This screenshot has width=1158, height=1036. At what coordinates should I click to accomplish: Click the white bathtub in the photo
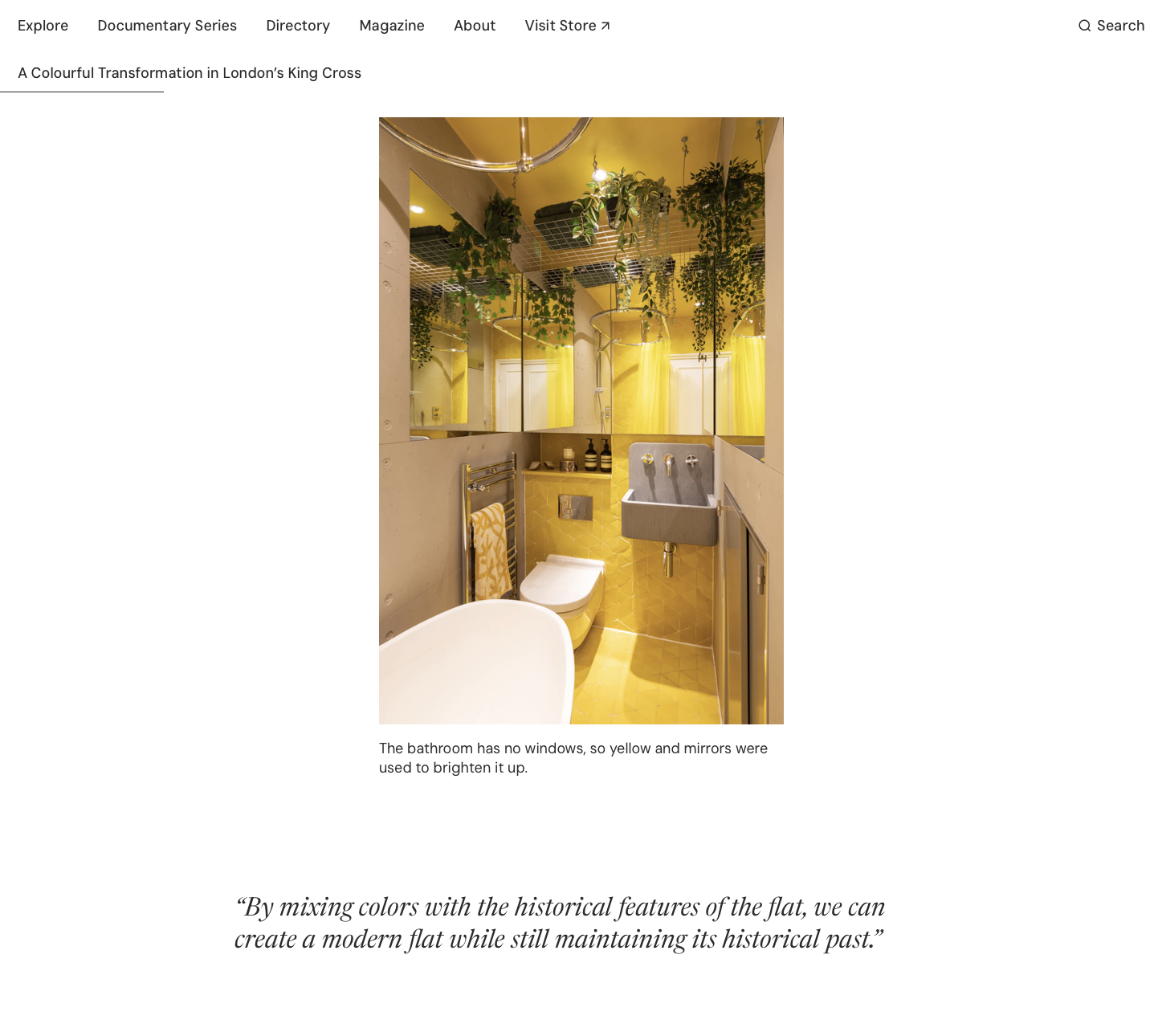477,665
